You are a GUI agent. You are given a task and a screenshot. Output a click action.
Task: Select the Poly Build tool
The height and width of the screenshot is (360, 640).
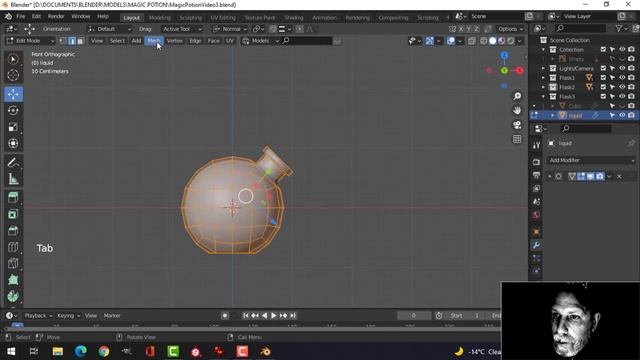pos(13,280)
